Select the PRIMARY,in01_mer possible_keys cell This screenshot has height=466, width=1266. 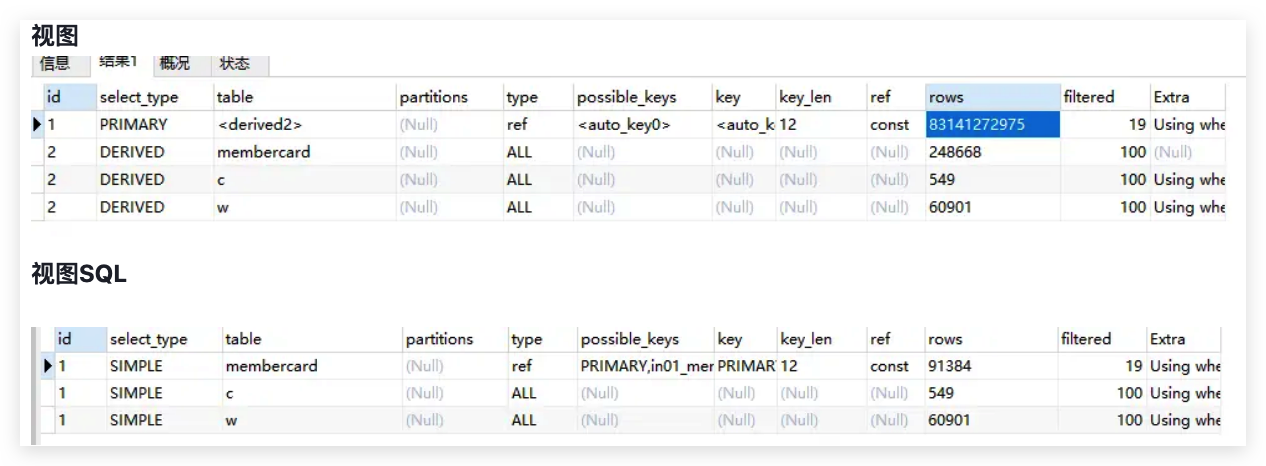click(x=645, y=366)
